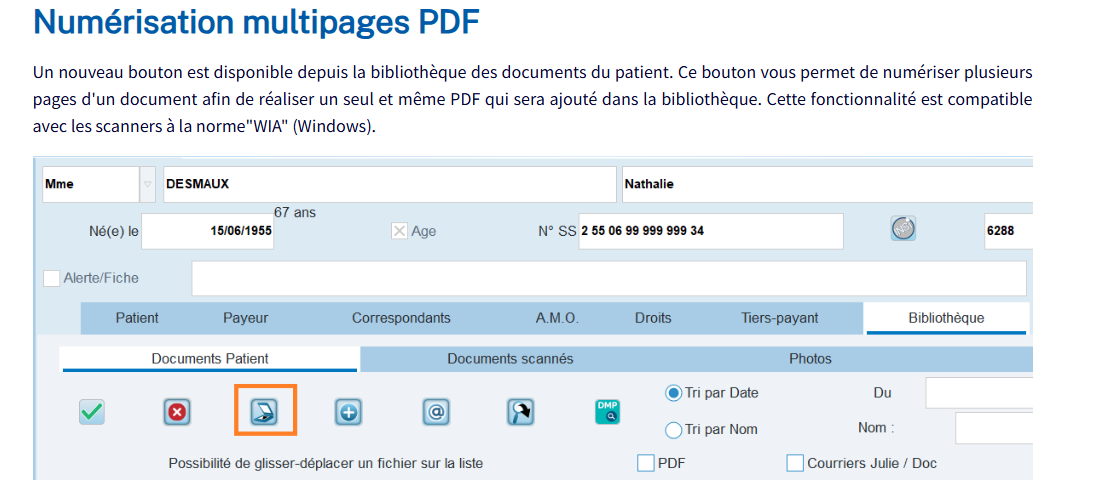The image size is (1107, 497).
Task: Click the @ email document icon
Action: [x=436, y=412]
